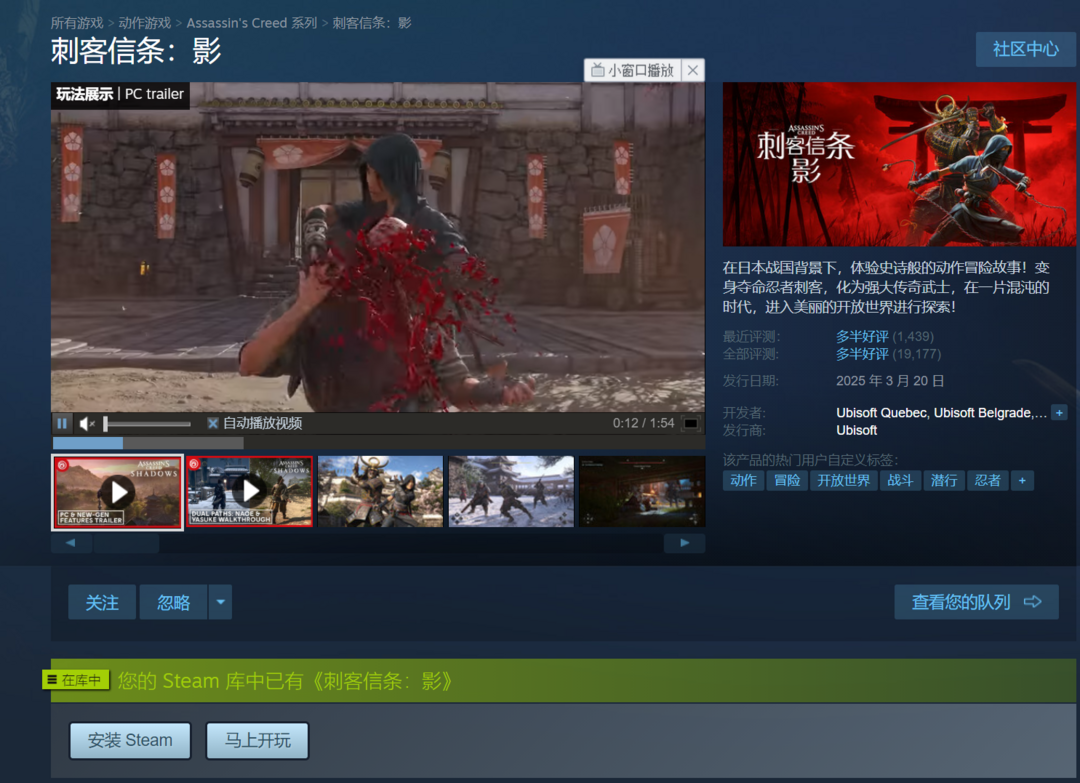Open developer Ubisoft Quebec link
The width and height of the screenshot is (1080, 783).
[x=881, y=413]
